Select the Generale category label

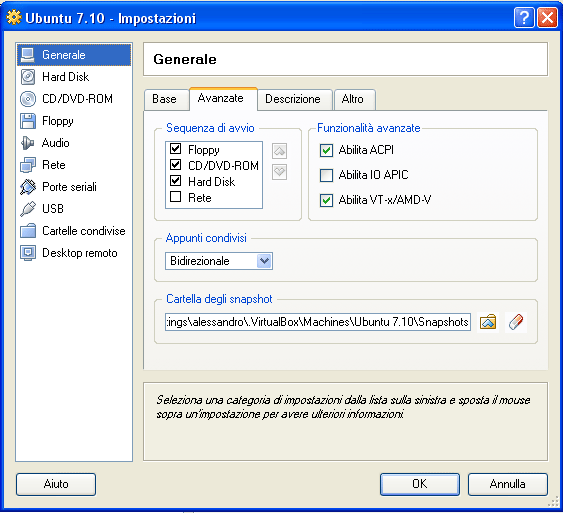[64, 55]
